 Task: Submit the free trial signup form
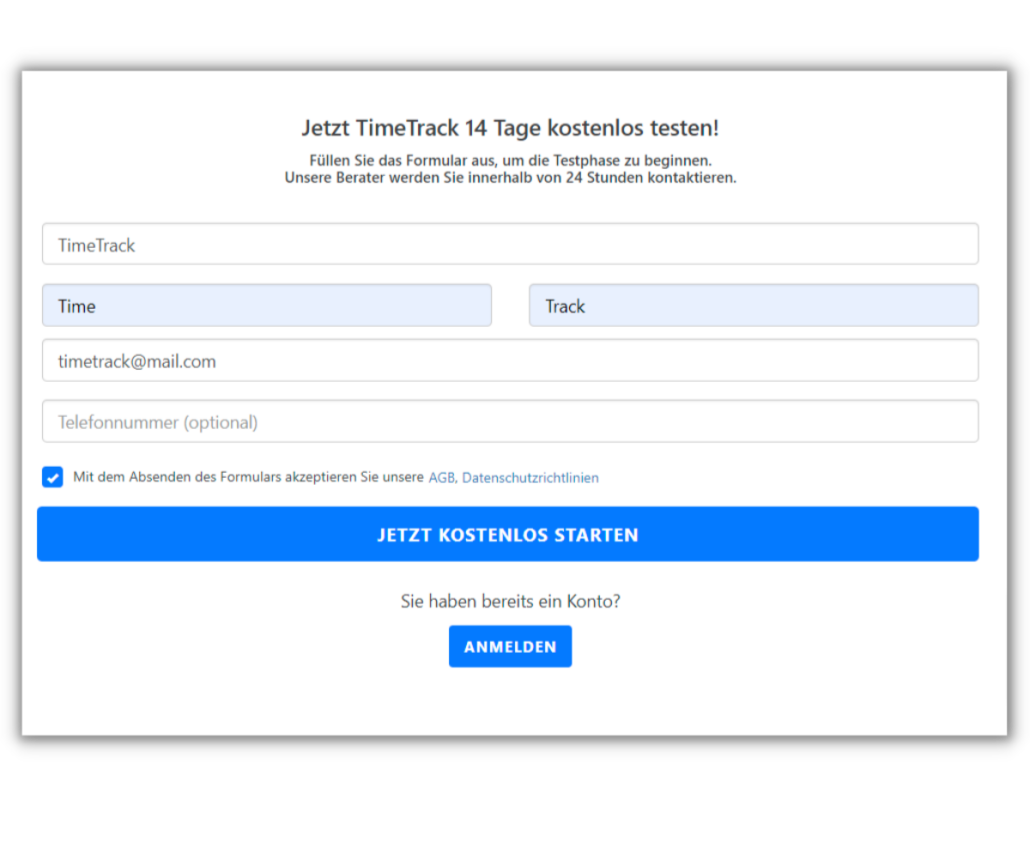[508, 535]
